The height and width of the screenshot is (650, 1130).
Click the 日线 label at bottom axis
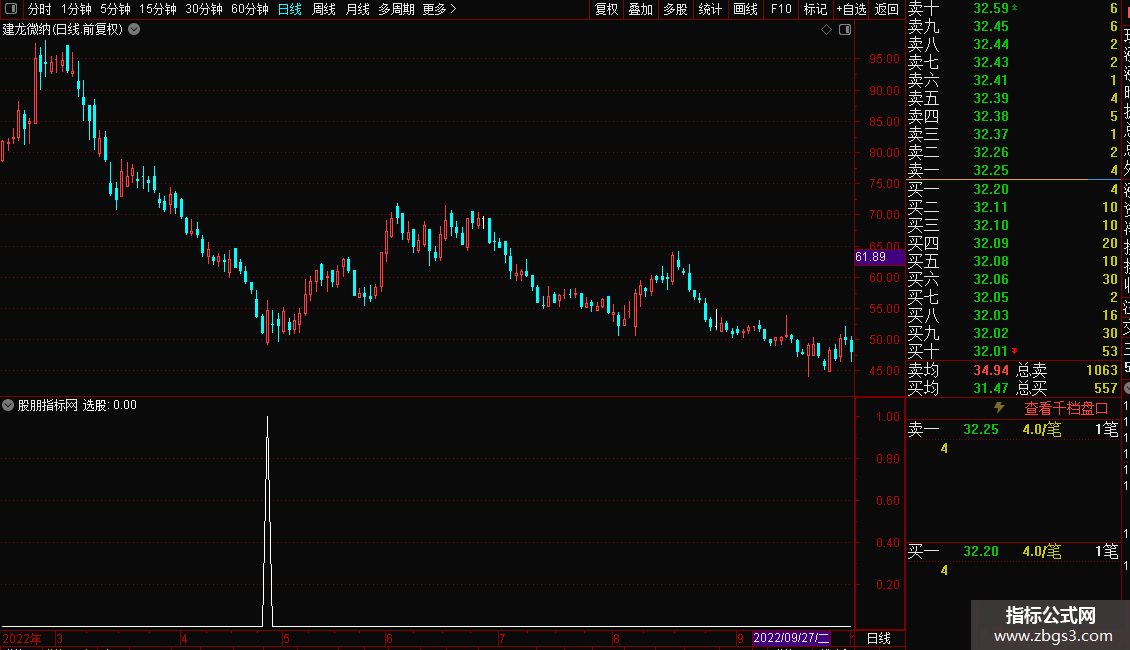(878, 638)
